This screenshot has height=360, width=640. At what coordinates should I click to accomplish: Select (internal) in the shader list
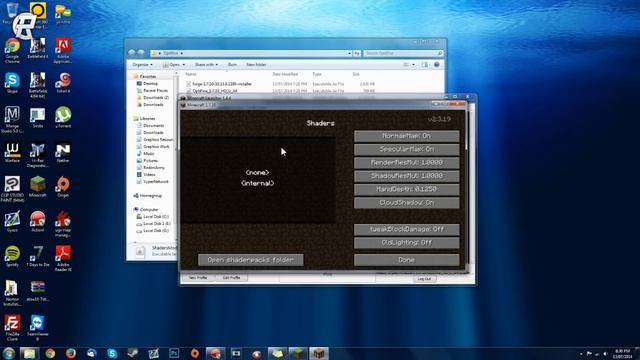click(258, 183)
